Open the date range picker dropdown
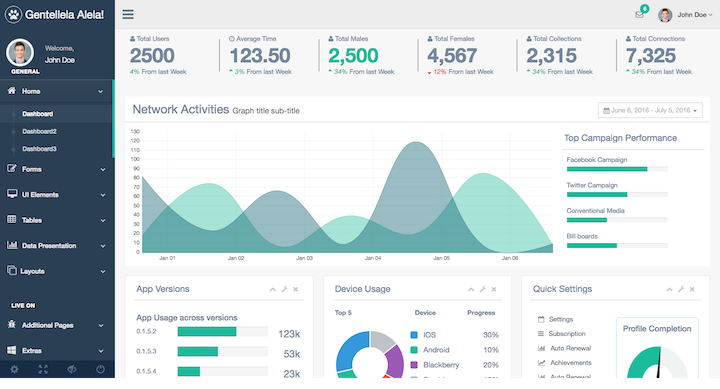The image size is (720, 389). 650,110
